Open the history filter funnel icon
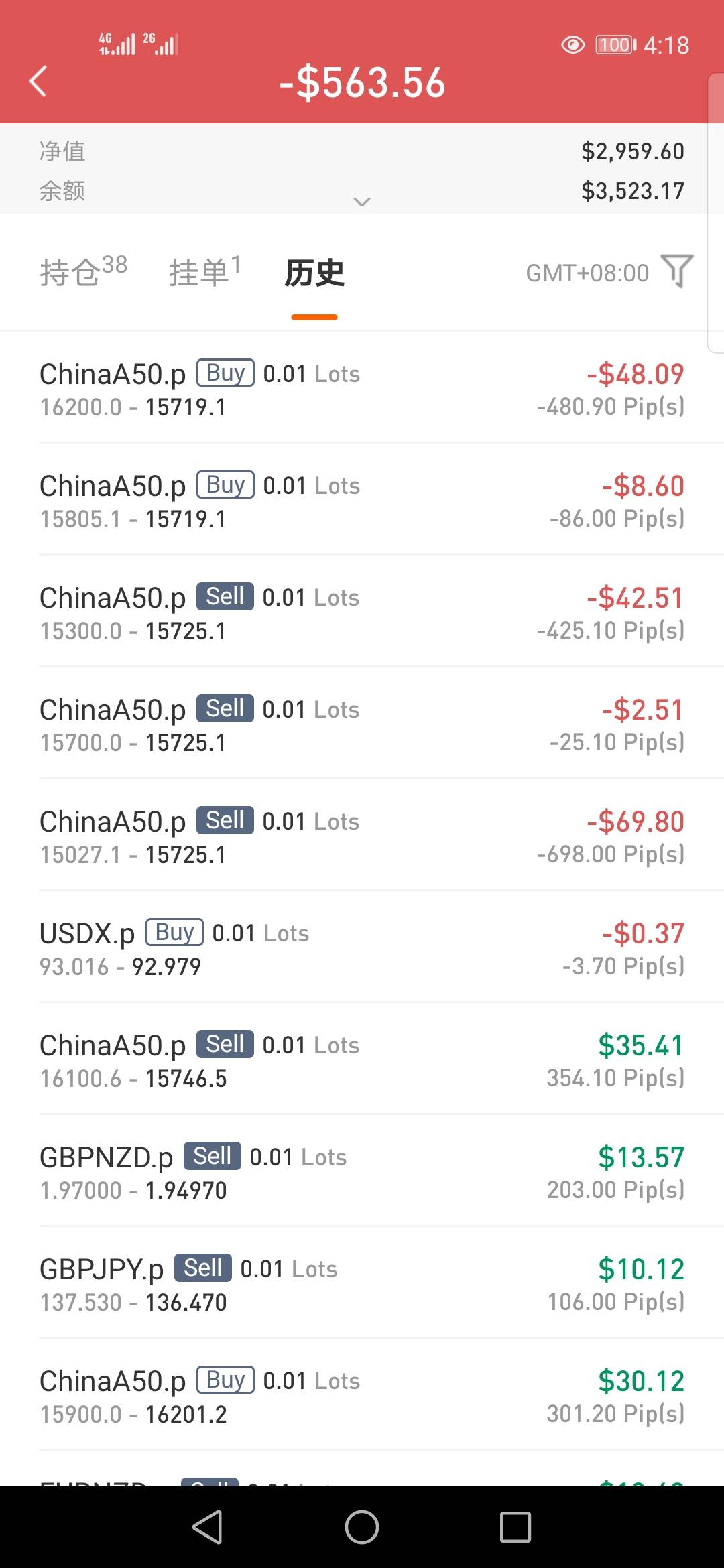 click(676, 271)
